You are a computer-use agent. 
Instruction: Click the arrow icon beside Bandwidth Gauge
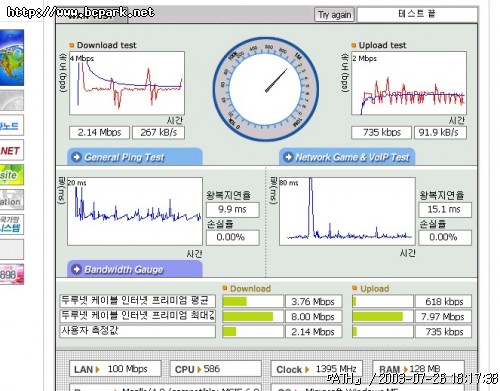(77, 269)
